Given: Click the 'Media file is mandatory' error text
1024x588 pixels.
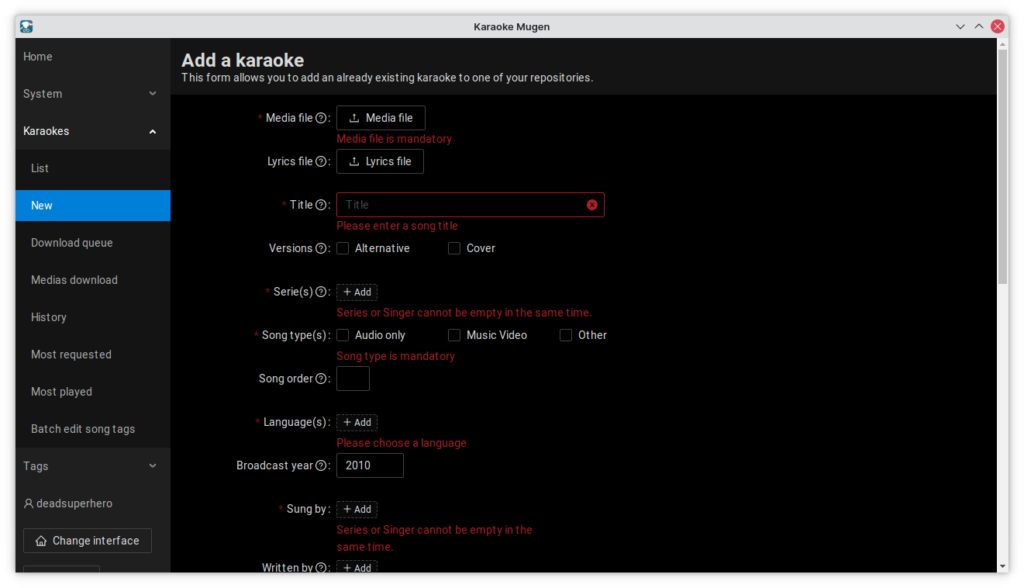Looking at the screenshot, I should [394, 139].
